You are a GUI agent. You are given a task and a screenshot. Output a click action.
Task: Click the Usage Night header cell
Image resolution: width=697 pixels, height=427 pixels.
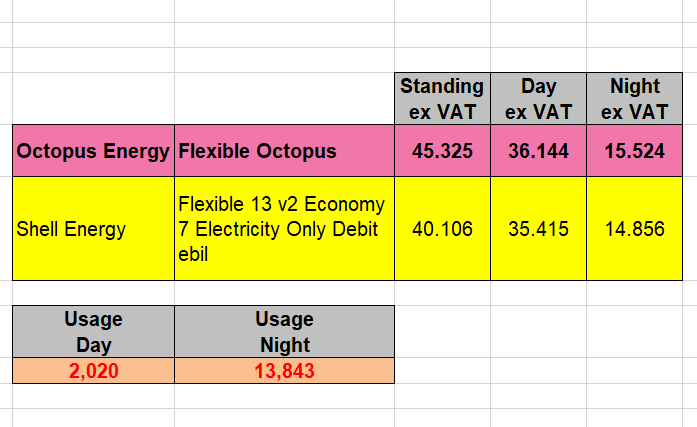tap(284, 331)
